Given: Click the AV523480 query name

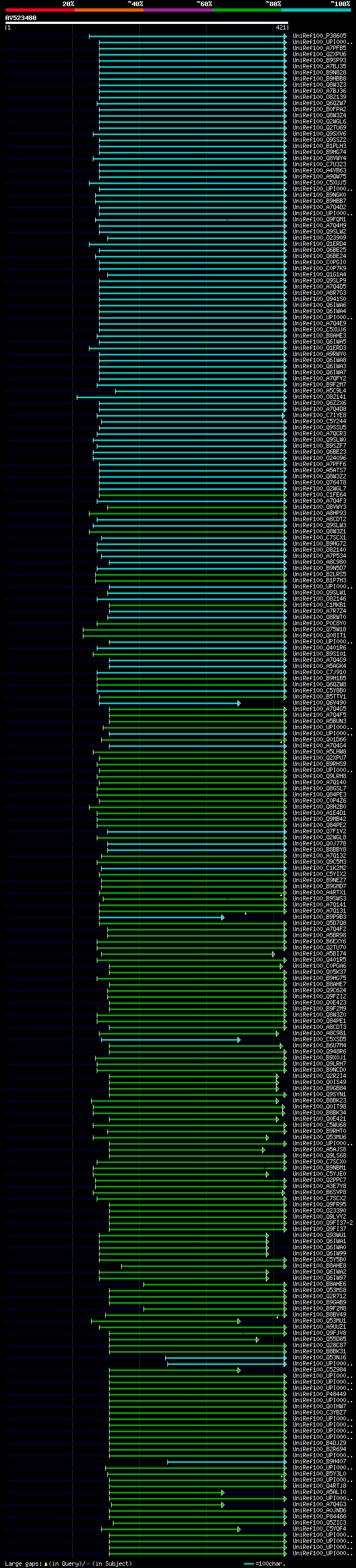Looking at the screenshot, I should [x=21, y=18].
